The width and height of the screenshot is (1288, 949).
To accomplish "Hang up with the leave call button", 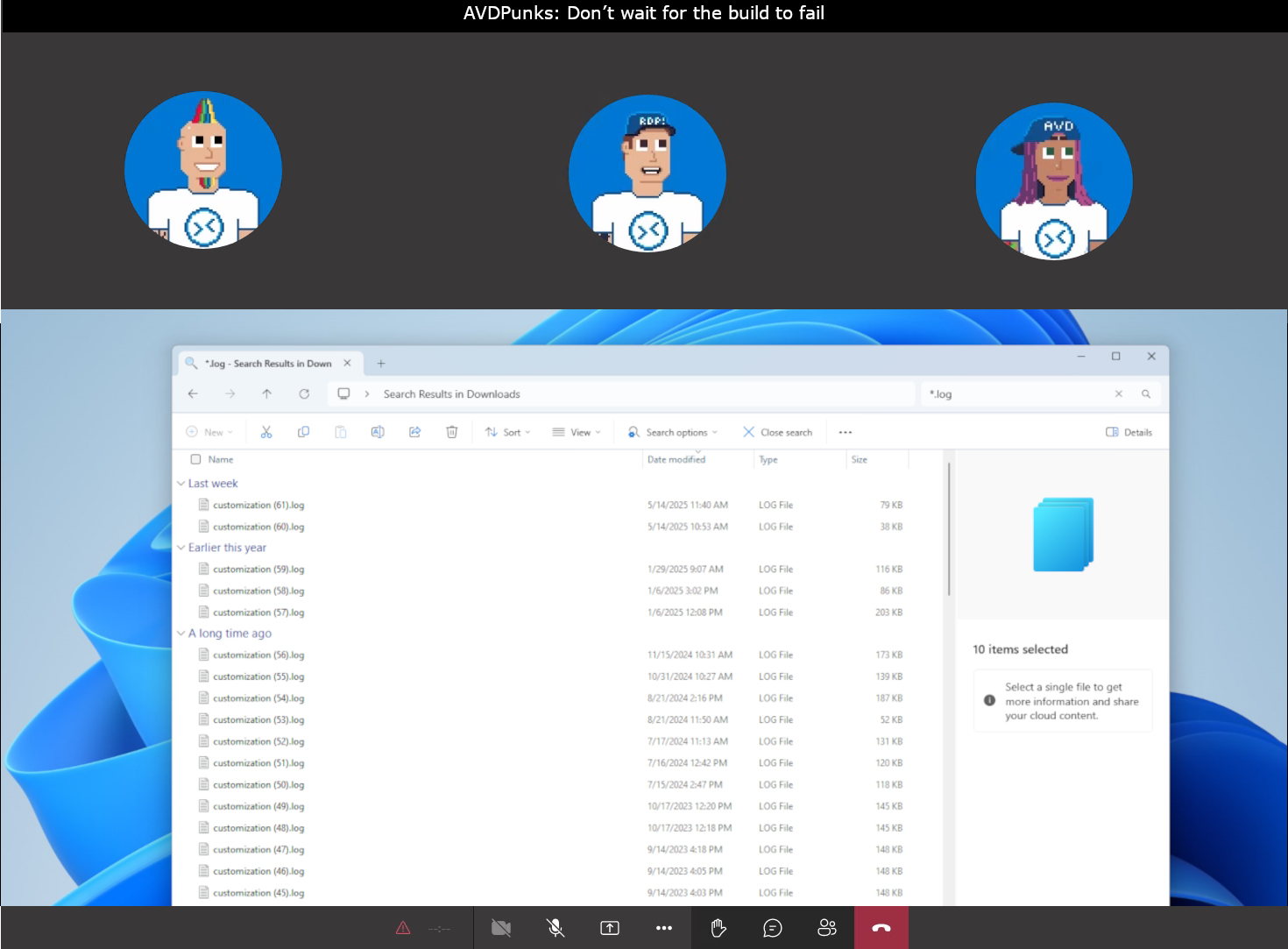I will pyautogui.click(x=881, y=927).
